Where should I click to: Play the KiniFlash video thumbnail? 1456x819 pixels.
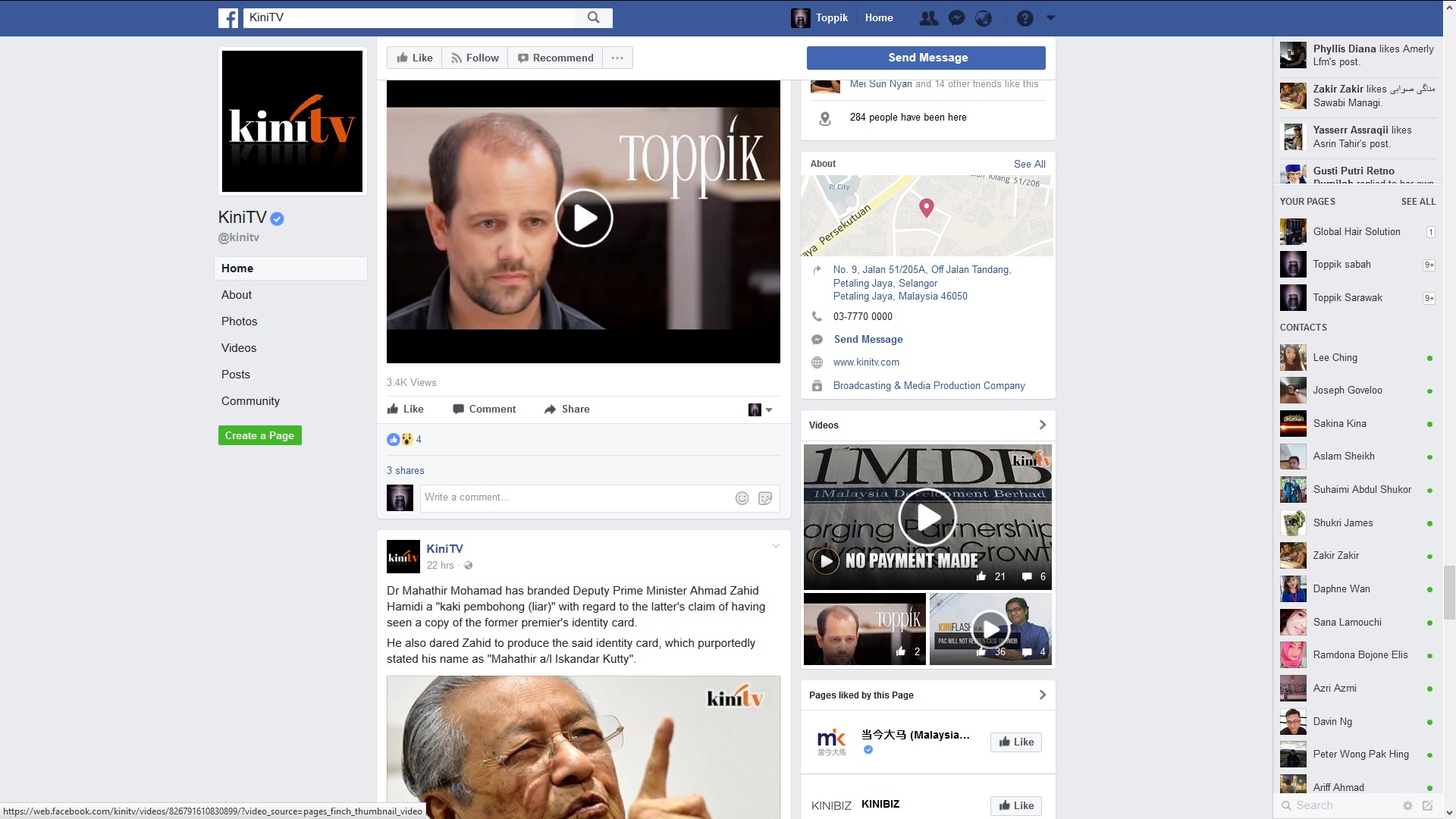(990, 629)
